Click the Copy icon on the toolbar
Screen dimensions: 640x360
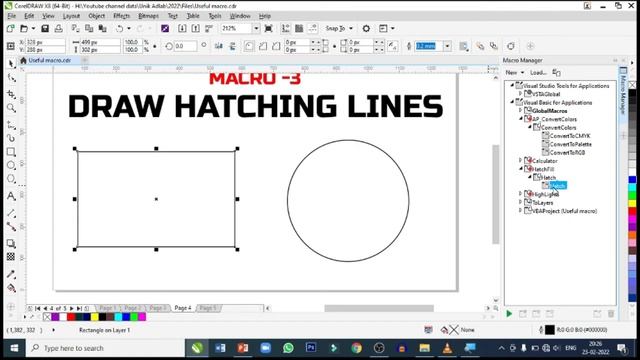point(89,28)
